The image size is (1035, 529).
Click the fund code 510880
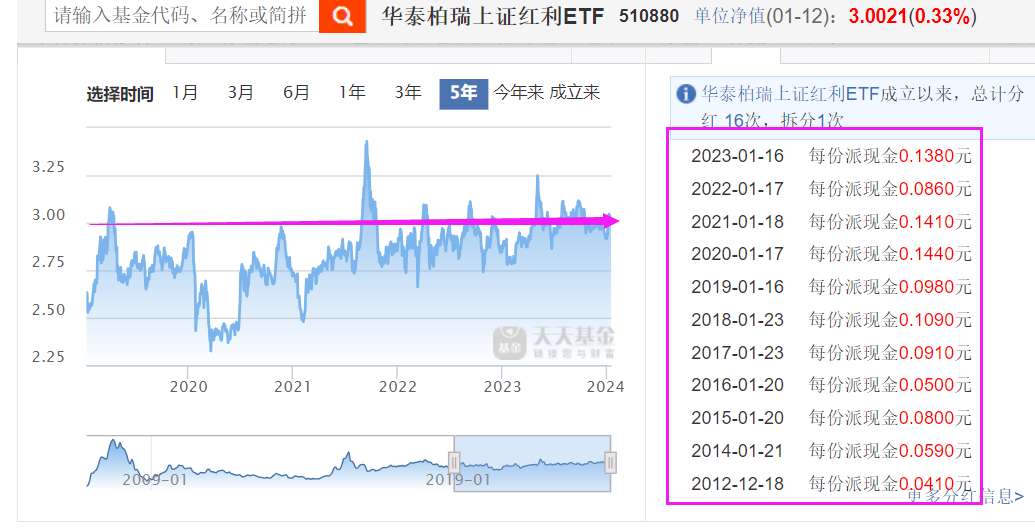(x=649, y=16)
